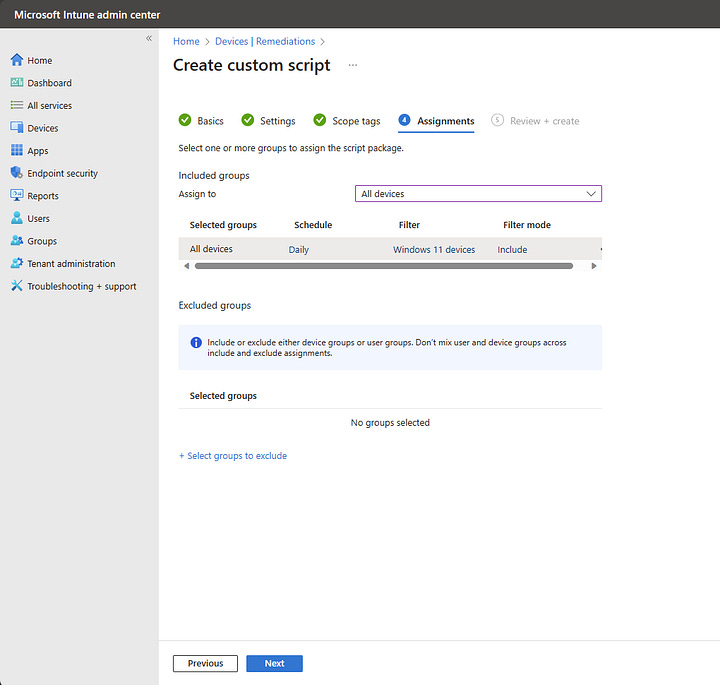Click the Assignments step number 4 icon
Viewport: 720px width, 685px height.
pyautogui.click(x=404, y=120)
